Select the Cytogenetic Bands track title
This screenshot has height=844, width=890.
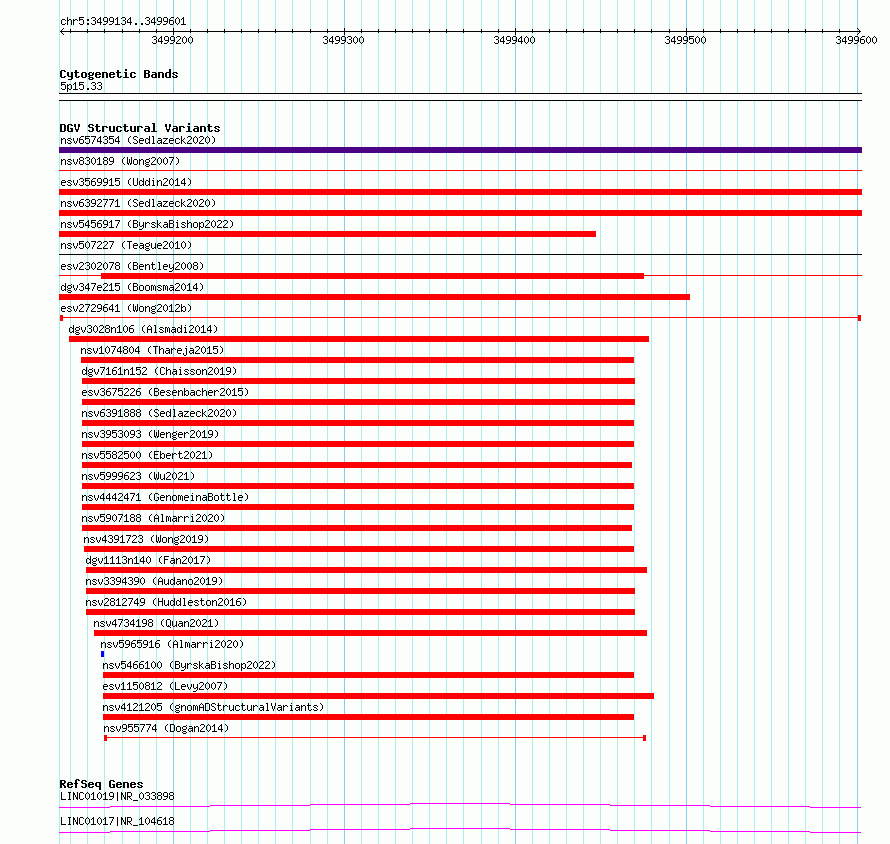[119, 74]
